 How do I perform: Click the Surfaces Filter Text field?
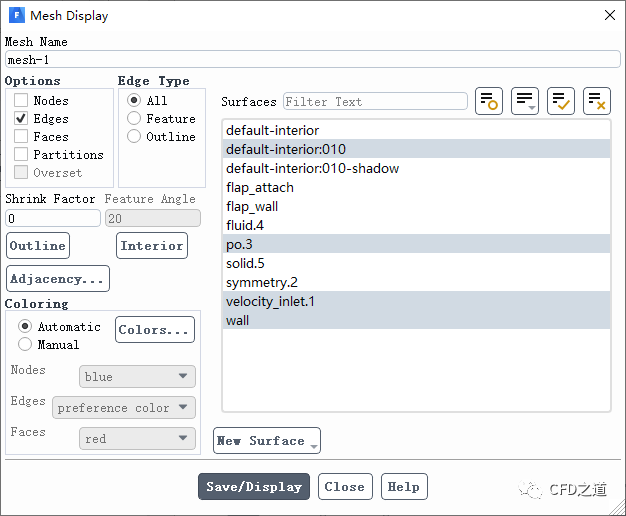(x=375, y=102)
